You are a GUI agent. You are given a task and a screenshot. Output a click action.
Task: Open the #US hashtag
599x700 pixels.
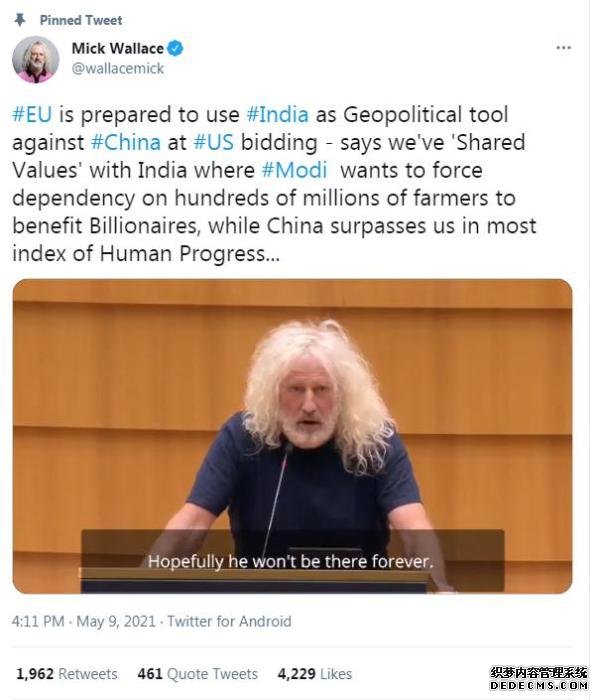[213, 142]
